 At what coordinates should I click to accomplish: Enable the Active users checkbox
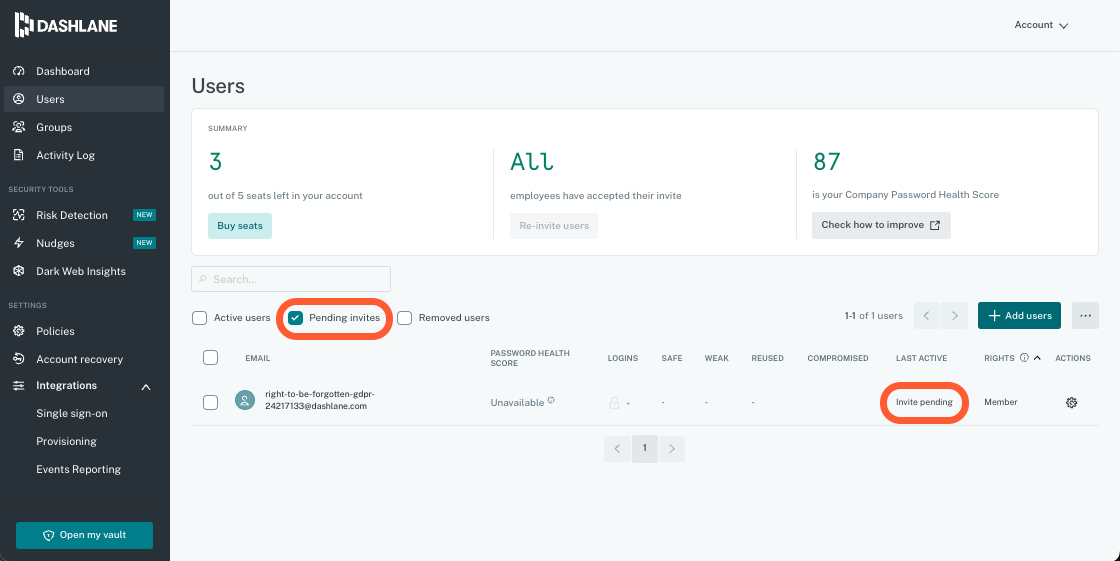click(200, 318)
